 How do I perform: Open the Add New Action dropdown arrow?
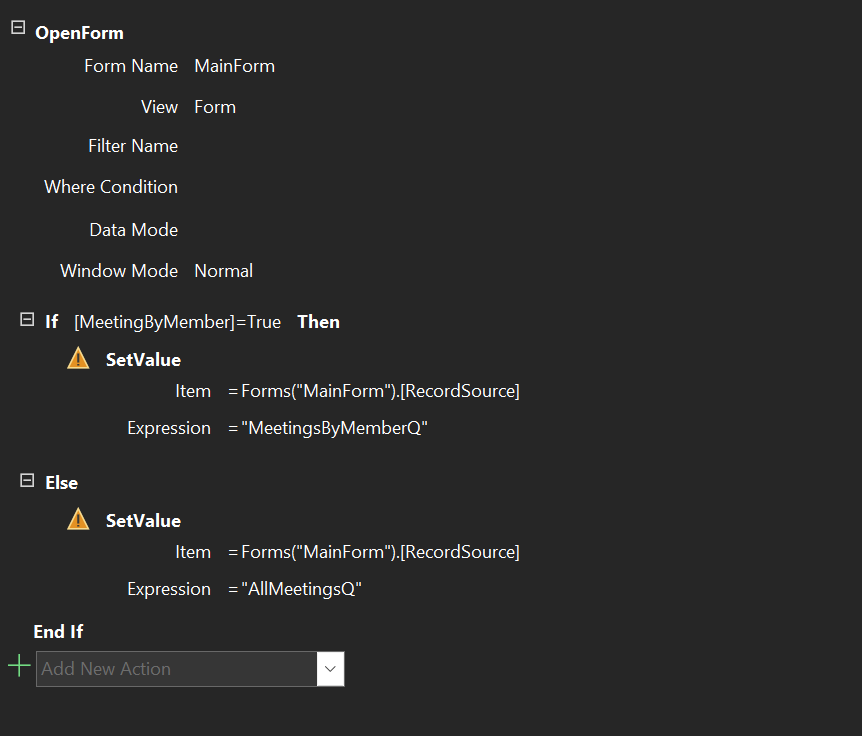pos(330,669)
